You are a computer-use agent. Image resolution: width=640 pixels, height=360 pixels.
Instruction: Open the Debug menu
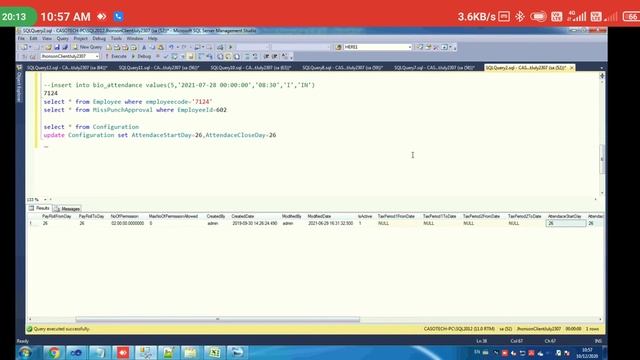point(99,38)
